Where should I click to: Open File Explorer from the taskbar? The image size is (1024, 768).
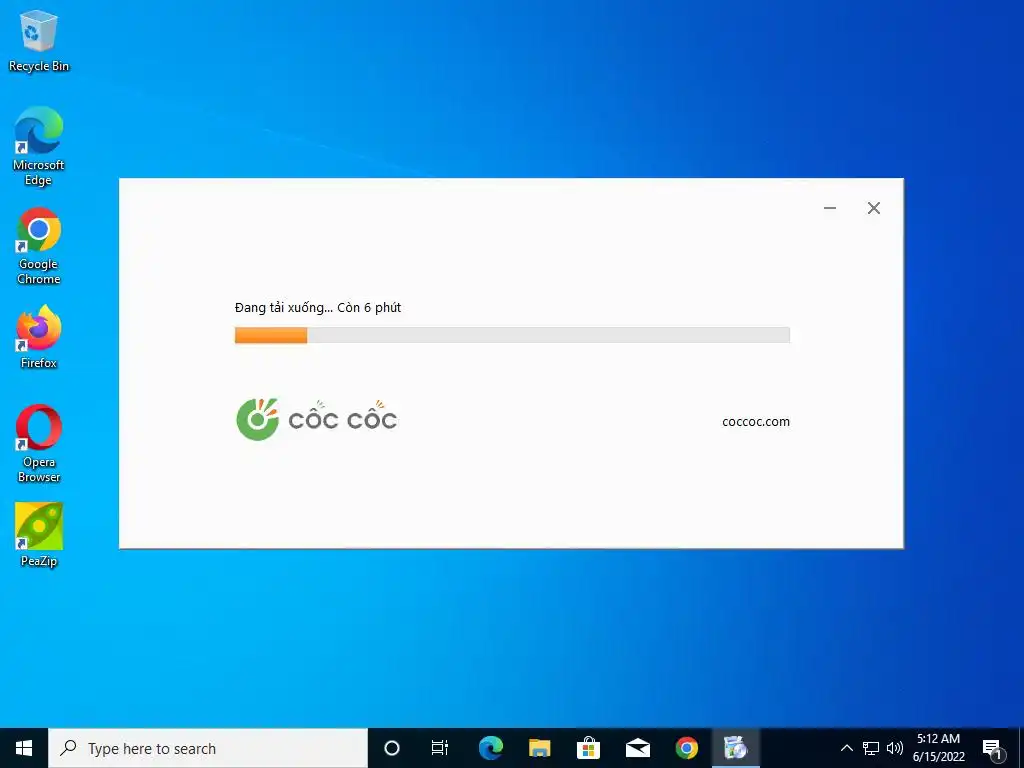tap(539, 748)
